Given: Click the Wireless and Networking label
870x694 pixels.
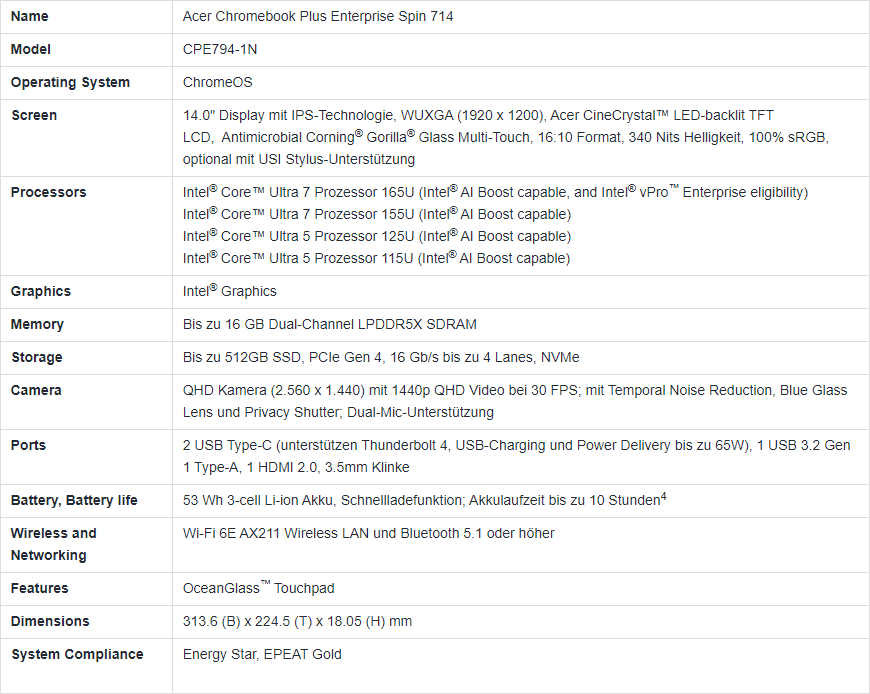Looking at the screenshot, I should (x=53, y=544).
